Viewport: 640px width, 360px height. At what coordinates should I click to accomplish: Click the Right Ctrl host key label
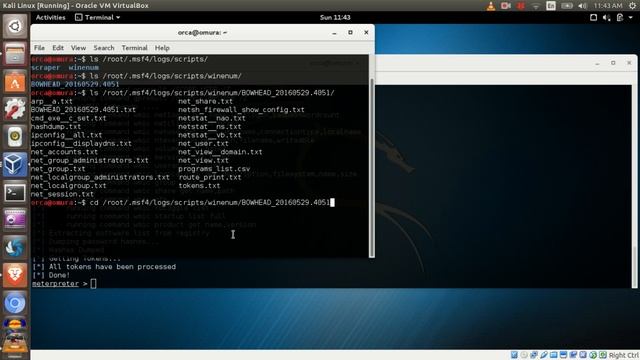point(623,355)
